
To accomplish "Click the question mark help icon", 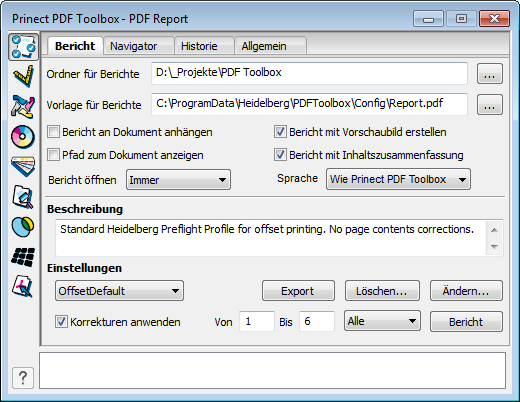I will click(x=23, y=378).
